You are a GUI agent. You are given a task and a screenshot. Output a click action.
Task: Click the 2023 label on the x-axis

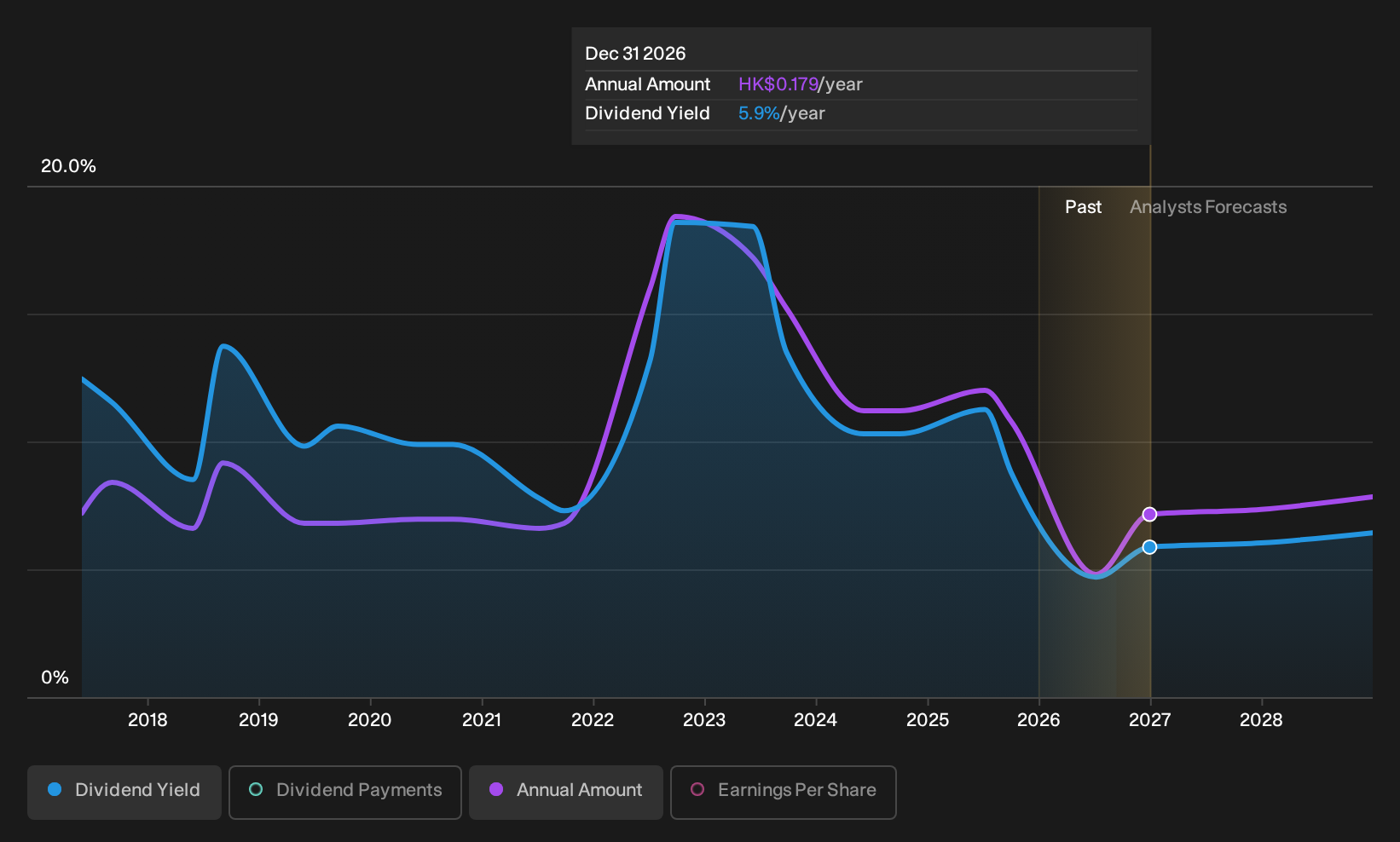tap(704, 720)
